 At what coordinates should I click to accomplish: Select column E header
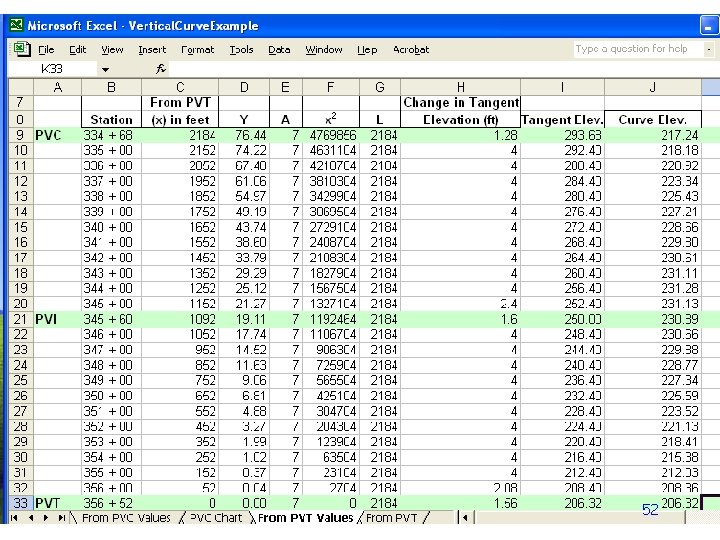point(286,87)
